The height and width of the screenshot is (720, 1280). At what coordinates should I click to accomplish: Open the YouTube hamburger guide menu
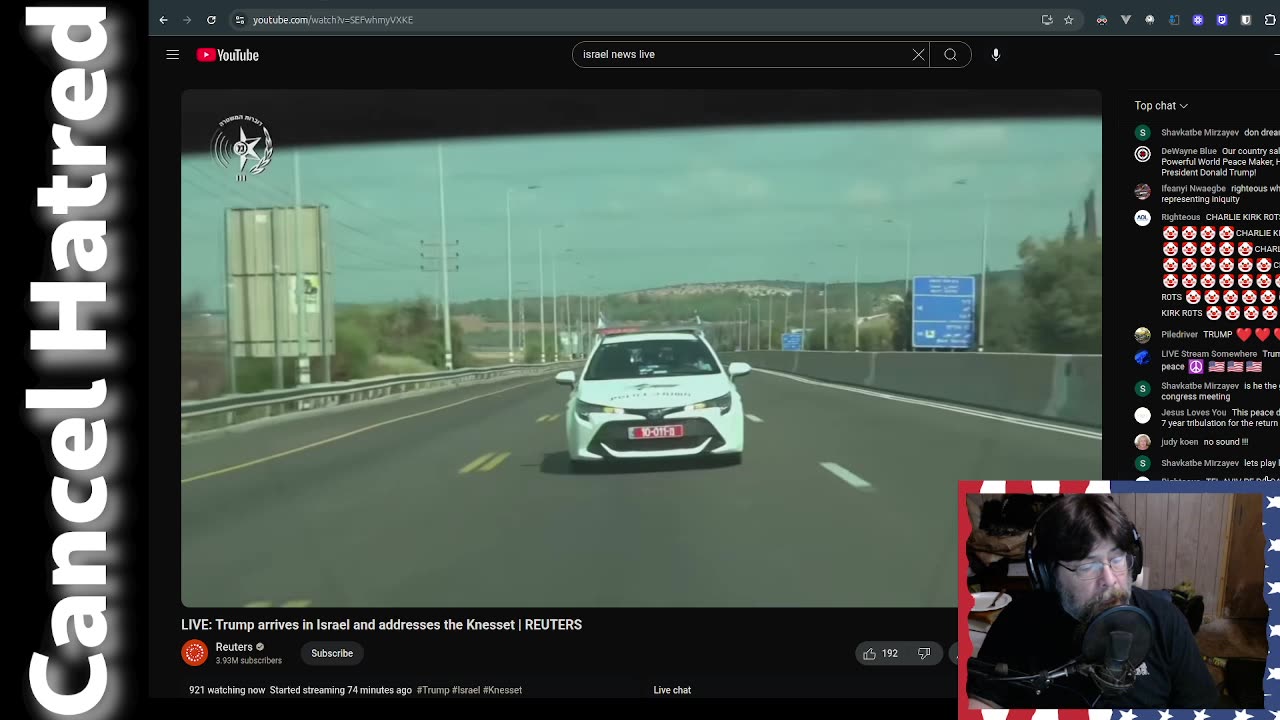(172, 55)
